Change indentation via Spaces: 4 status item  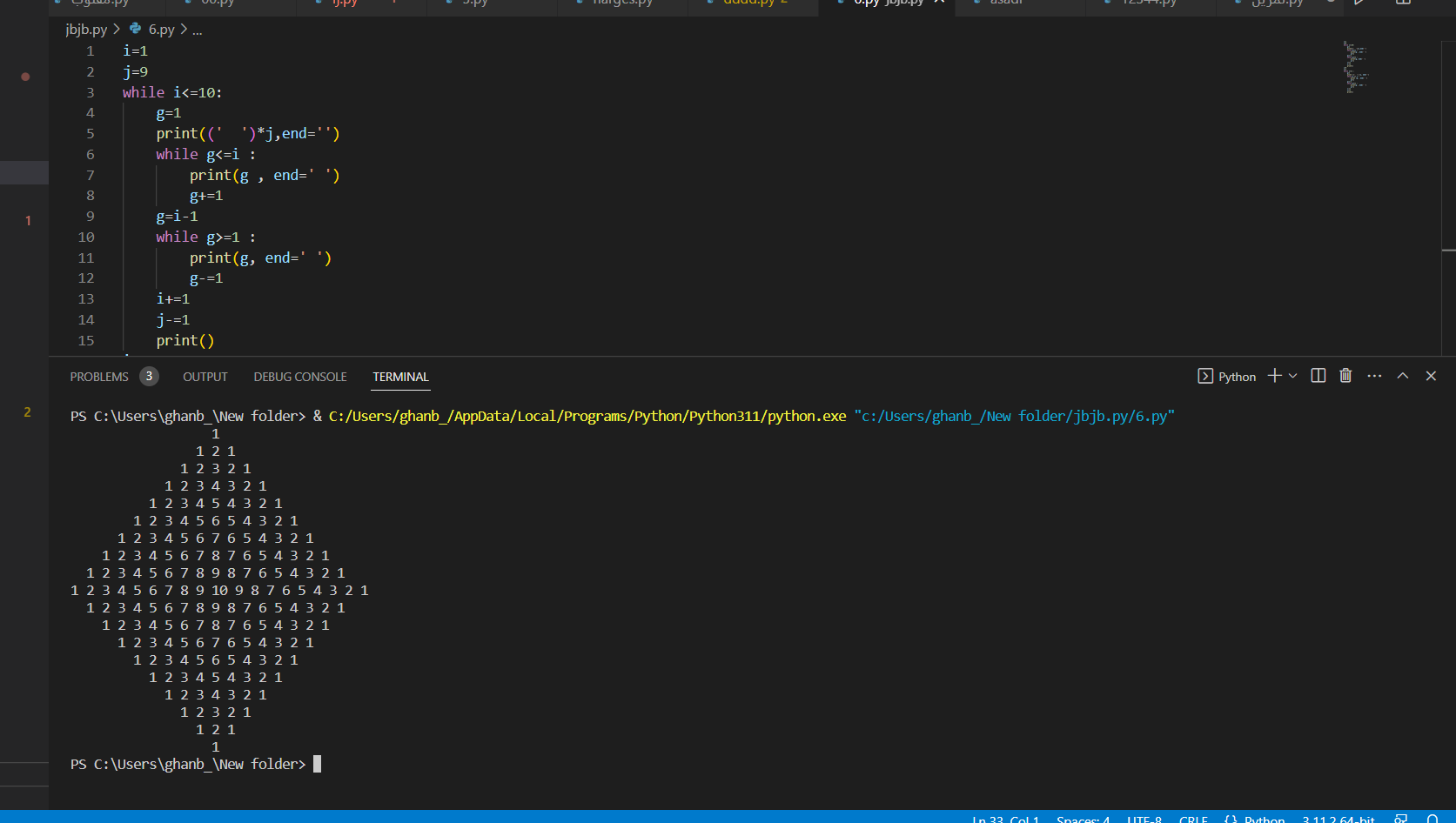(1083, 819)
